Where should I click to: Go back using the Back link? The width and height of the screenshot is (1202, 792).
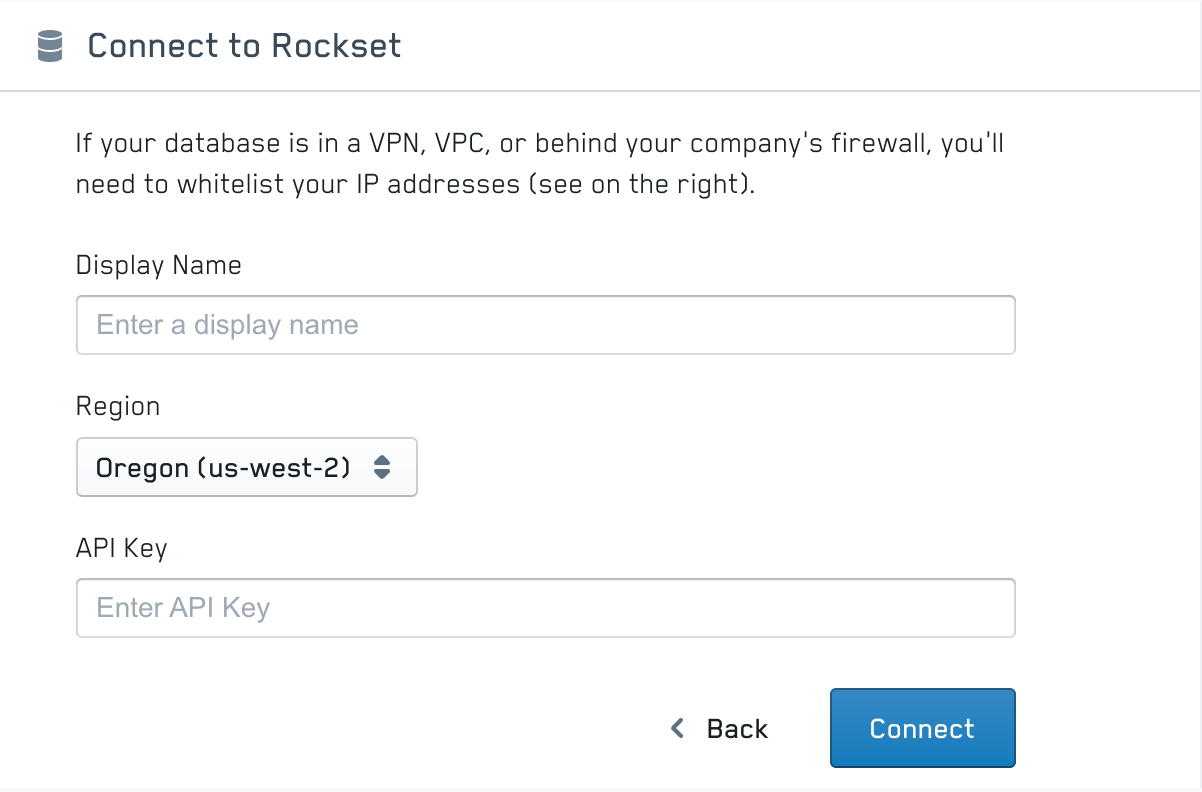pos(736,728)
